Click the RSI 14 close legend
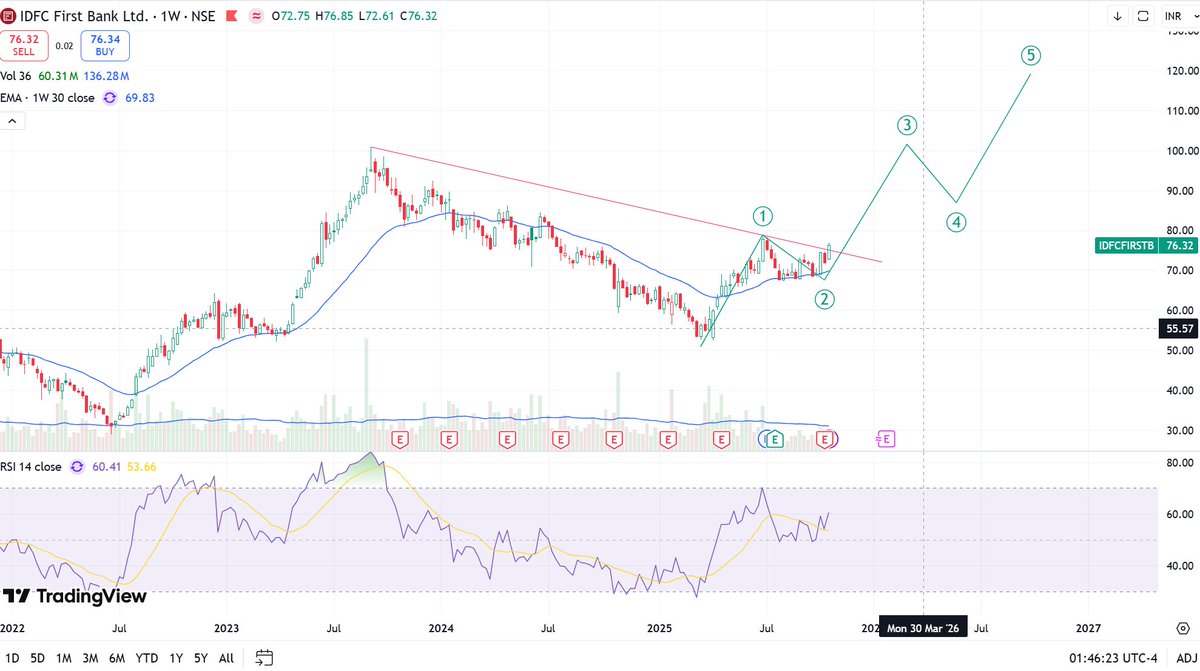The height and width of the screenshot is (671, 1200). 33,467
